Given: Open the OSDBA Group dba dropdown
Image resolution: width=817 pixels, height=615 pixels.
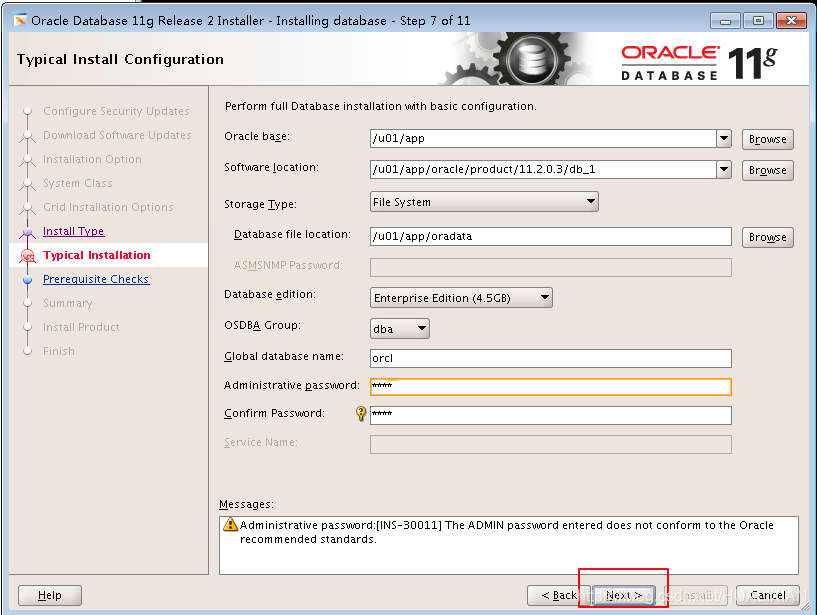Looking at the screenshot, I should (400, 329).
